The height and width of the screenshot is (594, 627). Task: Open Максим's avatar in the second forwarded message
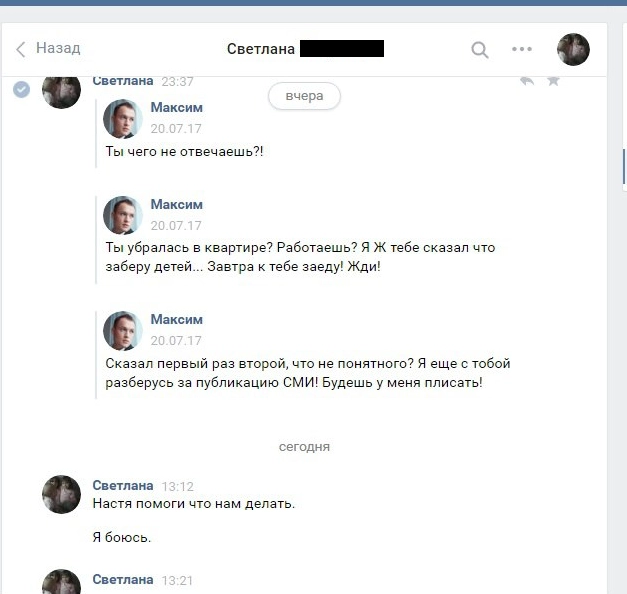tap(123, 215)
